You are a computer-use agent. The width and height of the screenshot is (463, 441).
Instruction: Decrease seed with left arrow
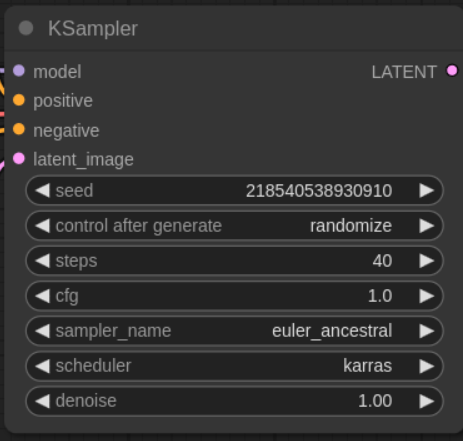pos(42,191)
